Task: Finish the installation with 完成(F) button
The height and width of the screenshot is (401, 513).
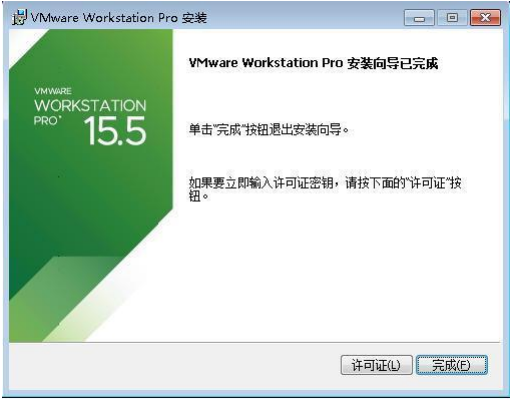Action: click(x=452, y=365)
